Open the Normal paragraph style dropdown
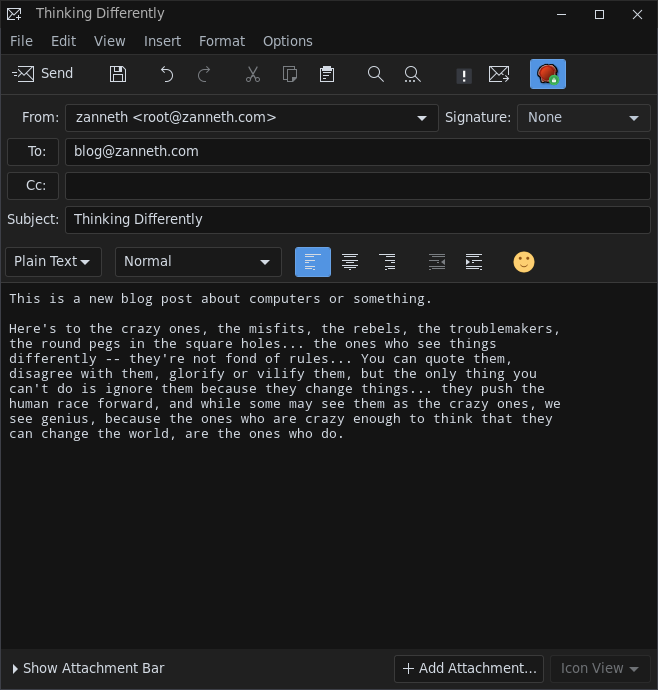Screen dimensions: 658x690 point(198,262)
